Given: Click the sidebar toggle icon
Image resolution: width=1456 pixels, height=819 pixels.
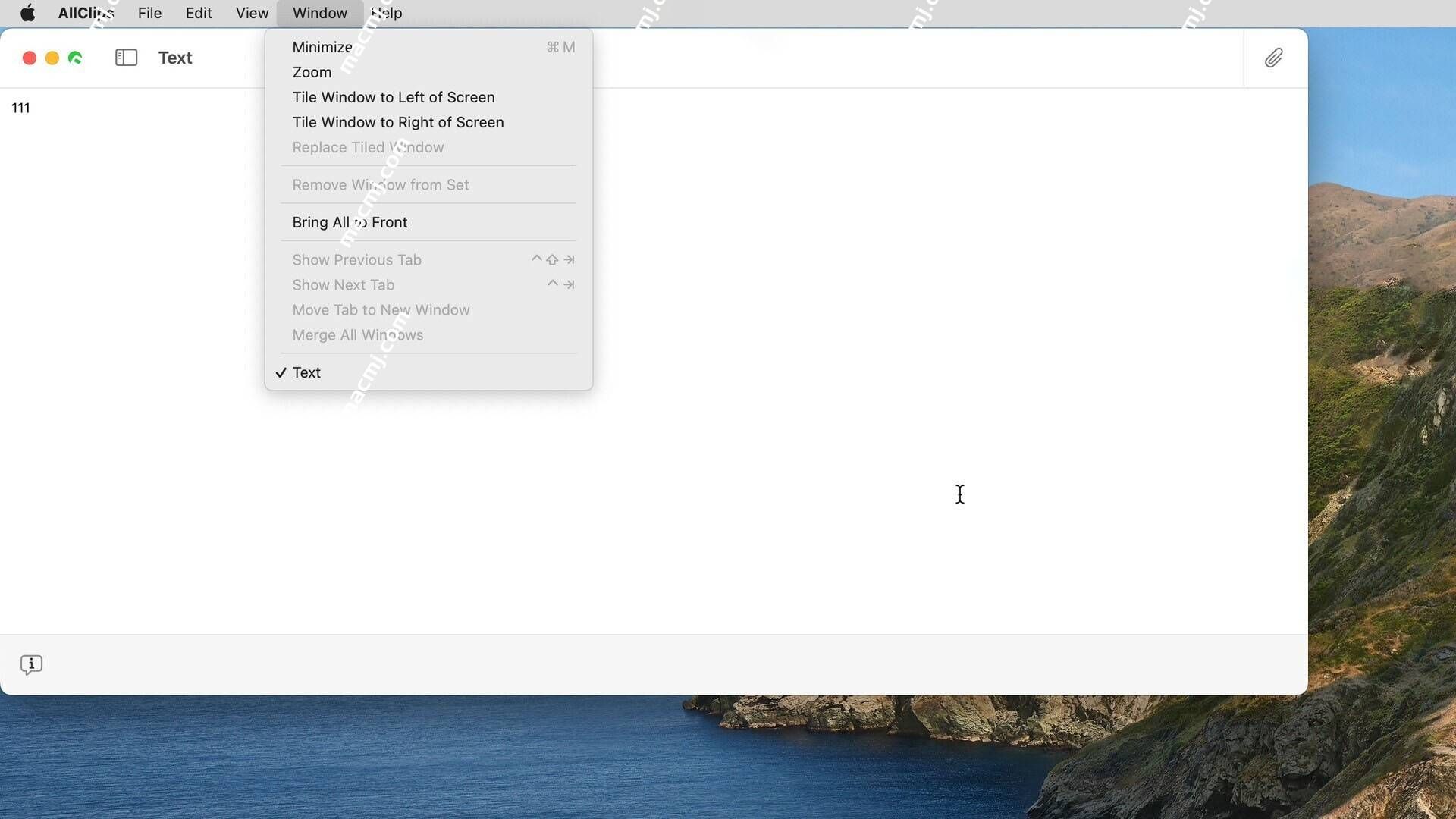Looking at the screenshot, I should (125, 58).
